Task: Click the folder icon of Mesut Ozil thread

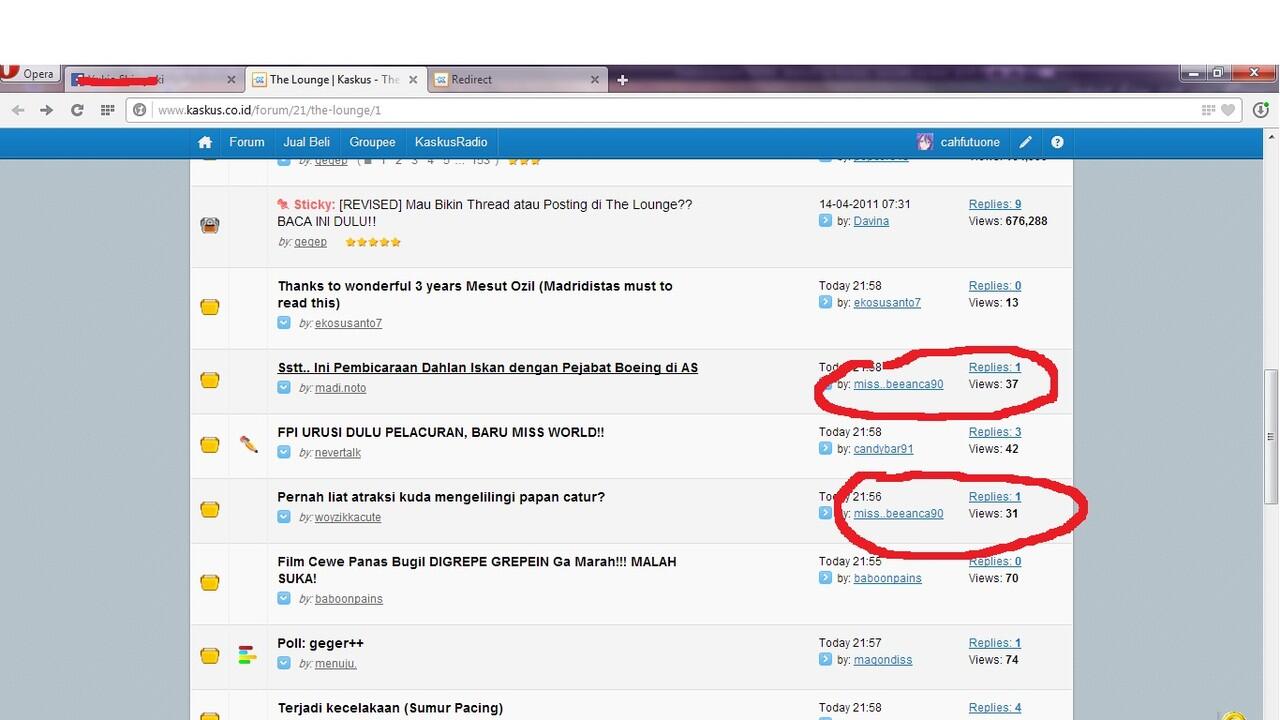Action: [x=209, y=307]
